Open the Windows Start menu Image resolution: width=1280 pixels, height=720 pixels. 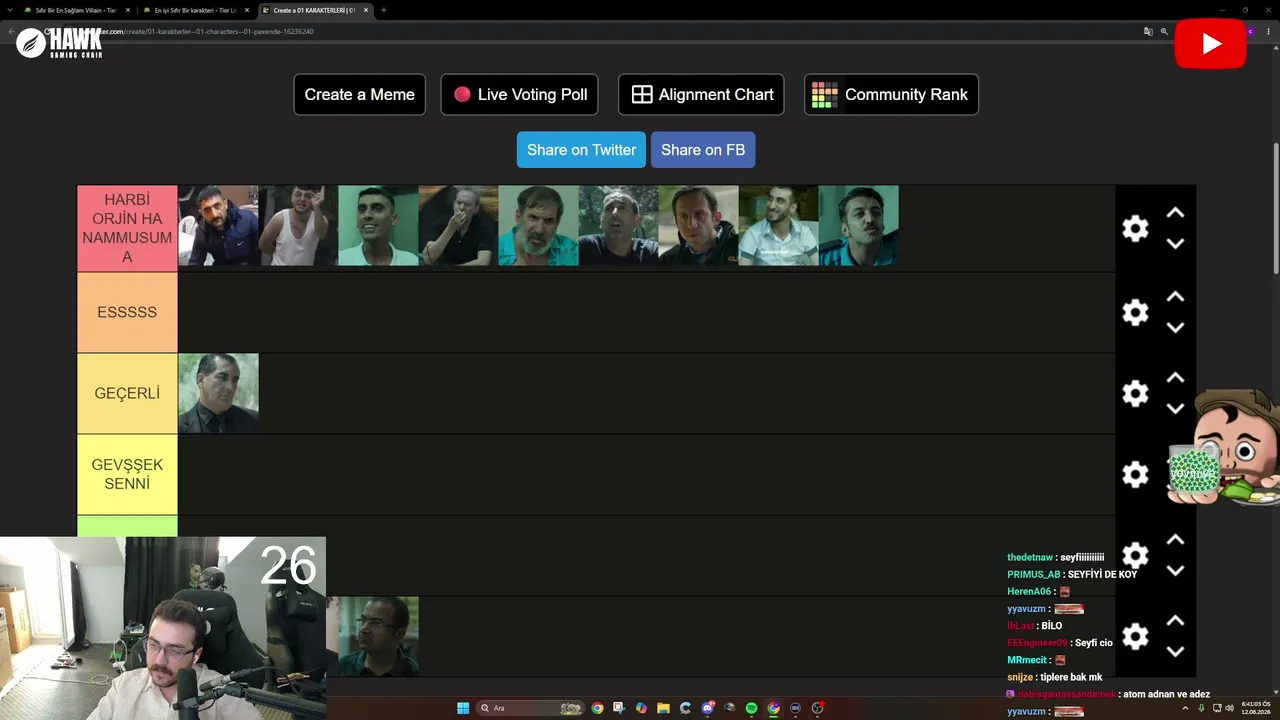pos(463,708)
